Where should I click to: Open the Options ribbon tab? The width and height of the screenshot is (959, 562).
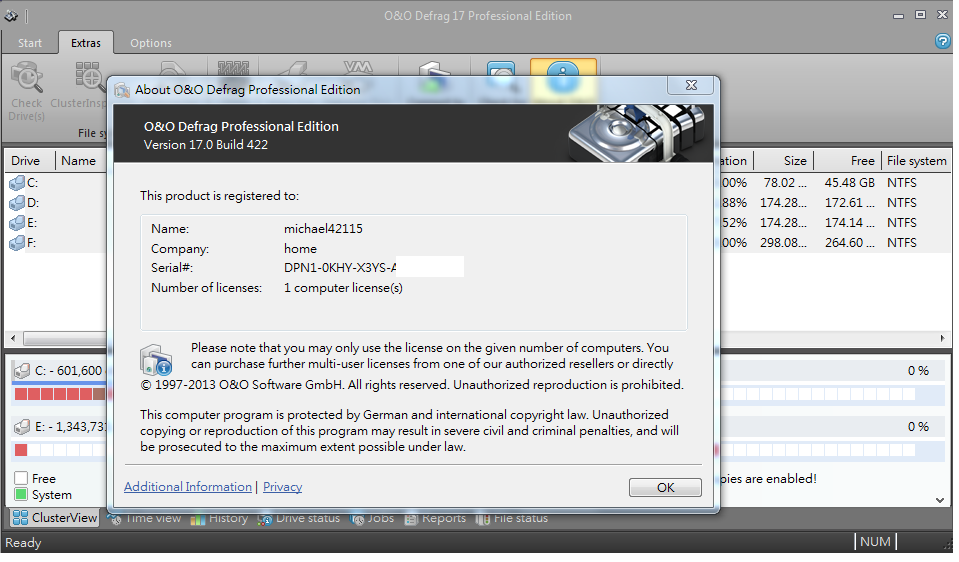tap(151, 43)
